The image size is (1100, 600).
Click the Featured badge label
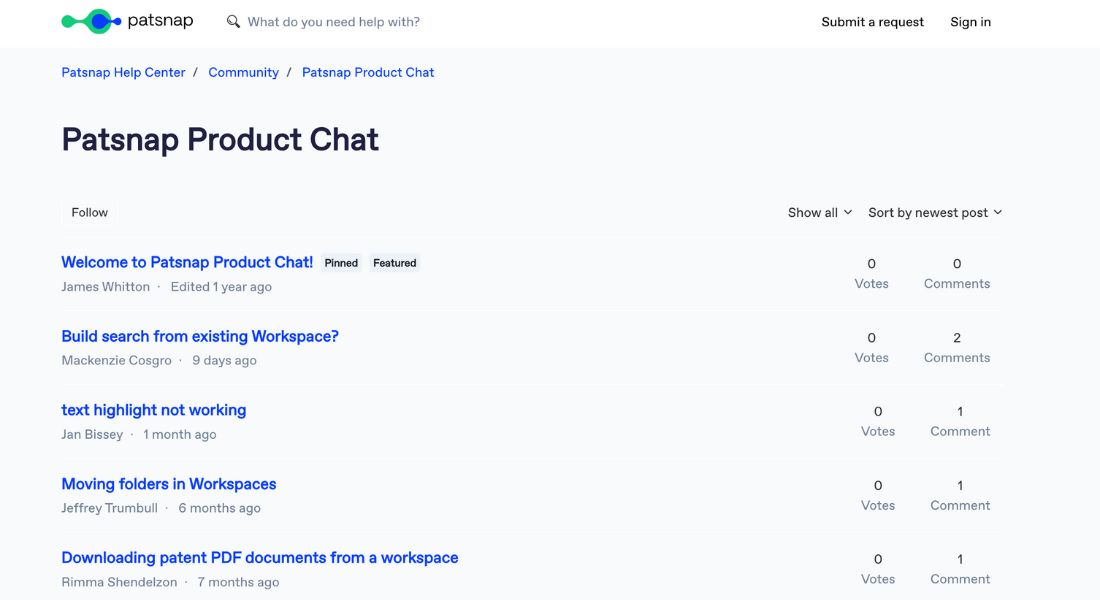point(395,263)
